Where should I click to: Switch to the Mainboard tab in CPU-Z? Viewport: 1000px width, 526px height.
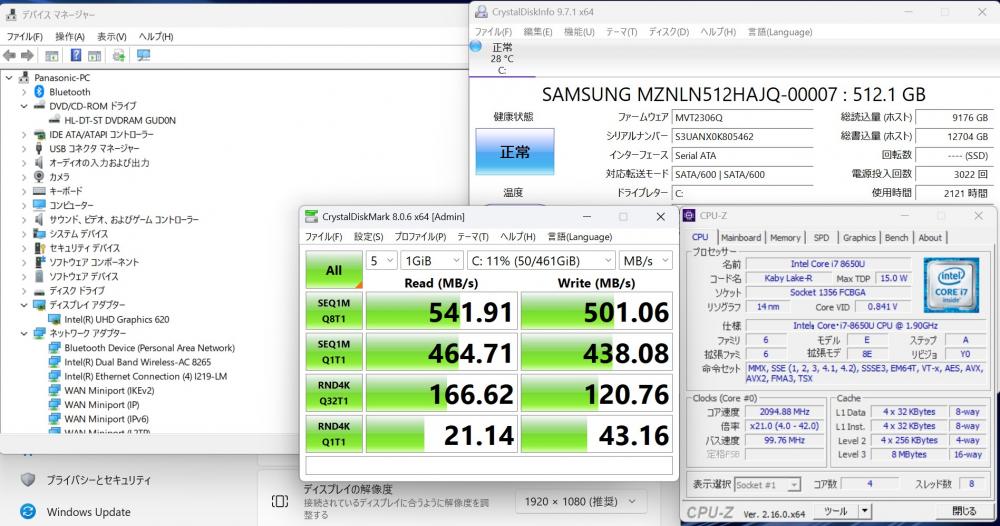[740, 237]
